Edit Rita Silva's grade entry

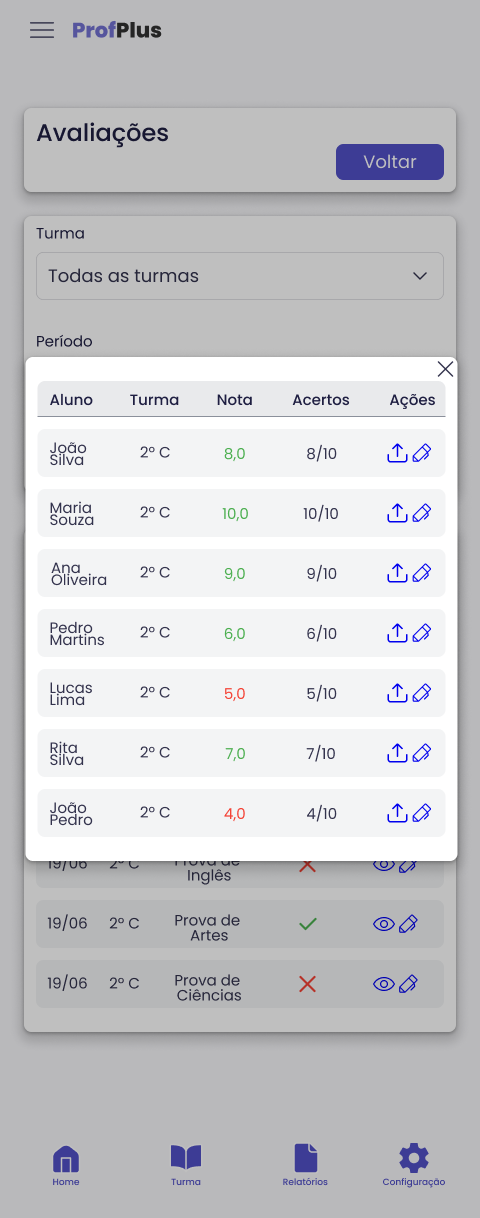click(x=422, y=753)
